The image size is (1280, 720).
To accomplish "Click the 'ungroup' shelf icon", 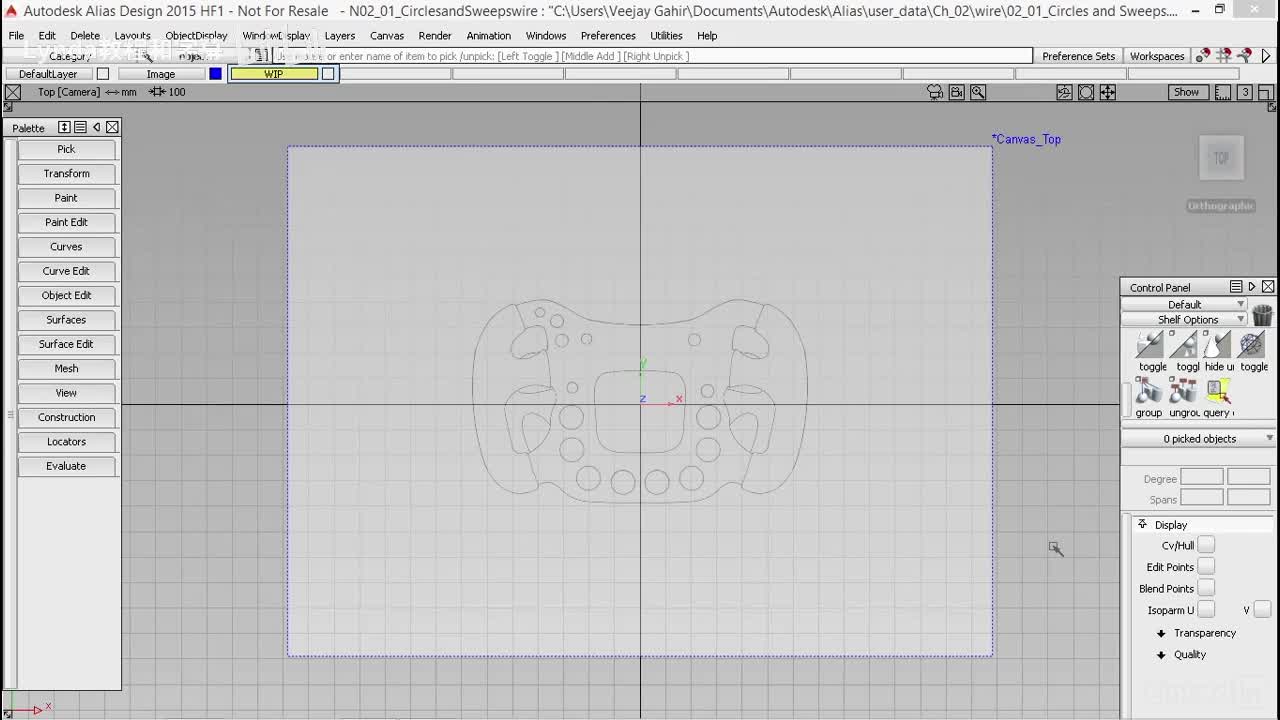I will click(x=1184, y=392).
